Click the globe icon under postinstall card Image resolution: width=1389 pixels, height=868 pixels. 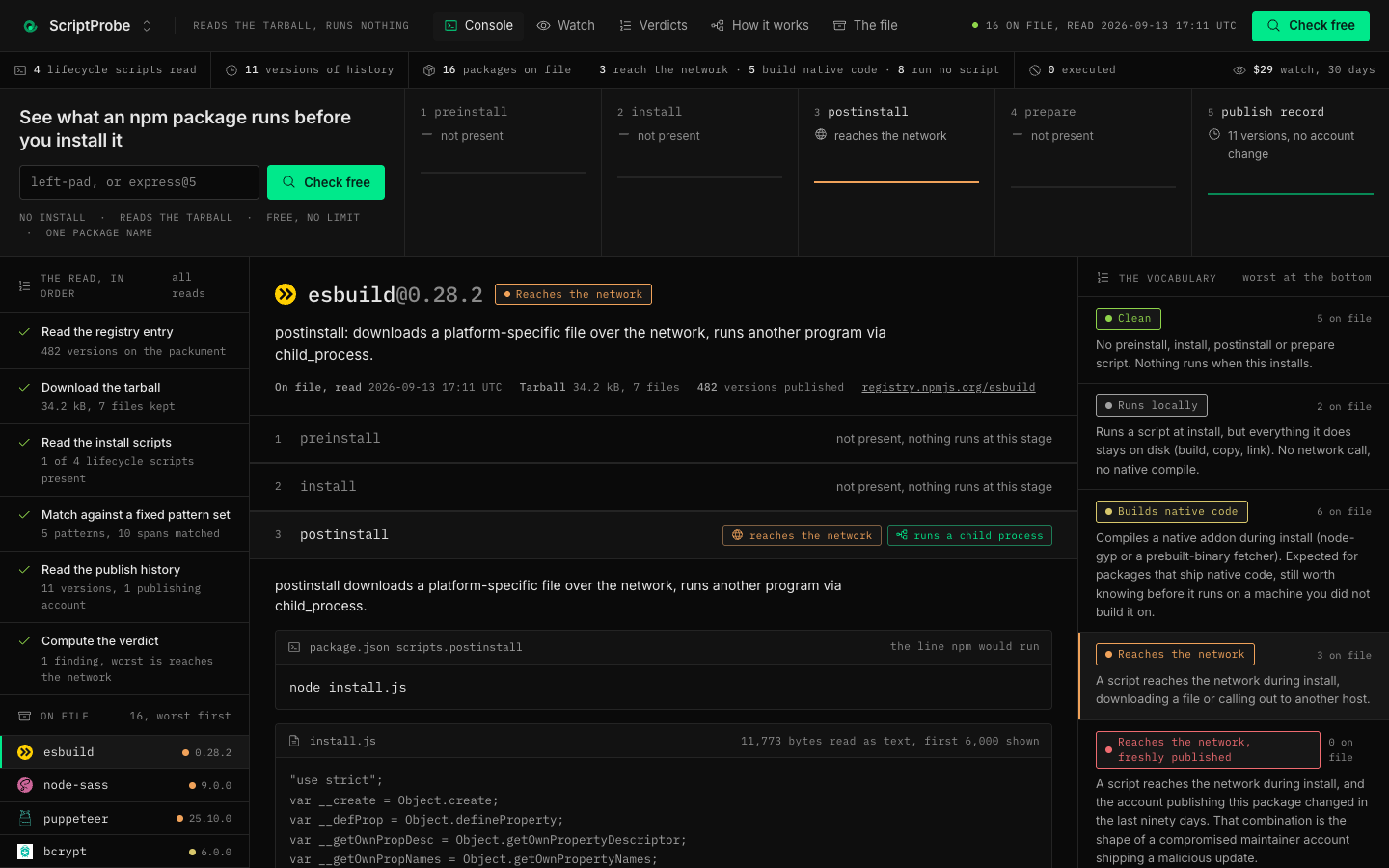pyautogui.click(x=821, y=135)
